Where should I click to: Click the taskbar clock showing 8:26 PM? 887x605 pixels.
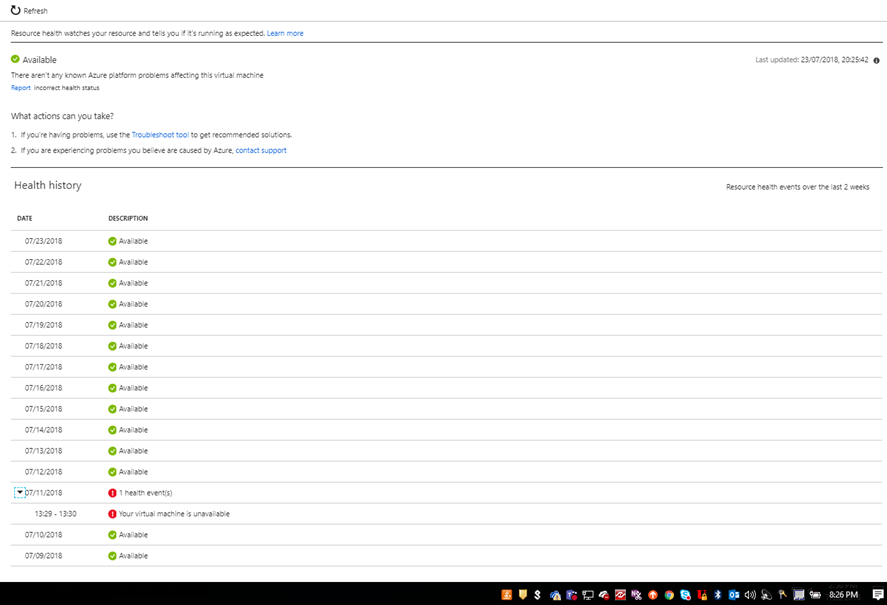click(x=843, y=595)
